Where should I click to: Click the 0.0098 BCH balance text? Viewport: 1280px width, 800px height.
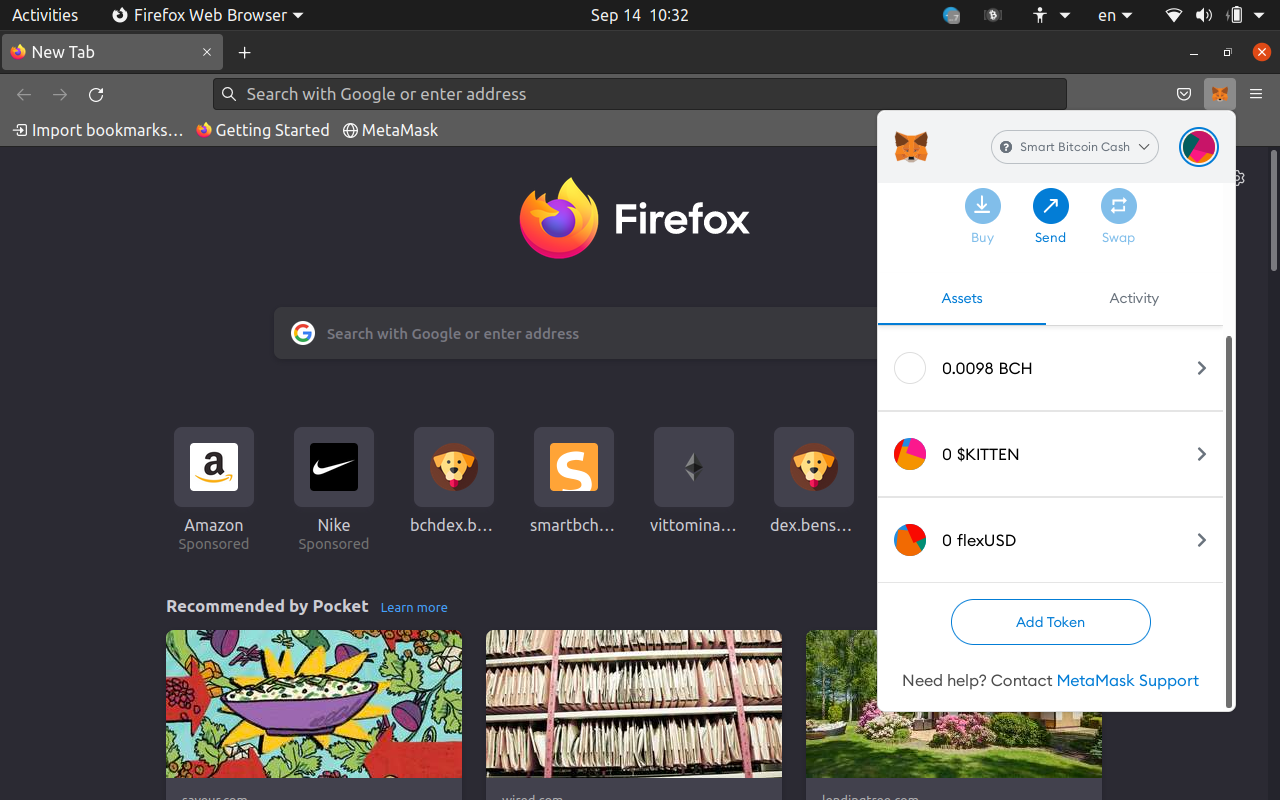click(987, 368)
